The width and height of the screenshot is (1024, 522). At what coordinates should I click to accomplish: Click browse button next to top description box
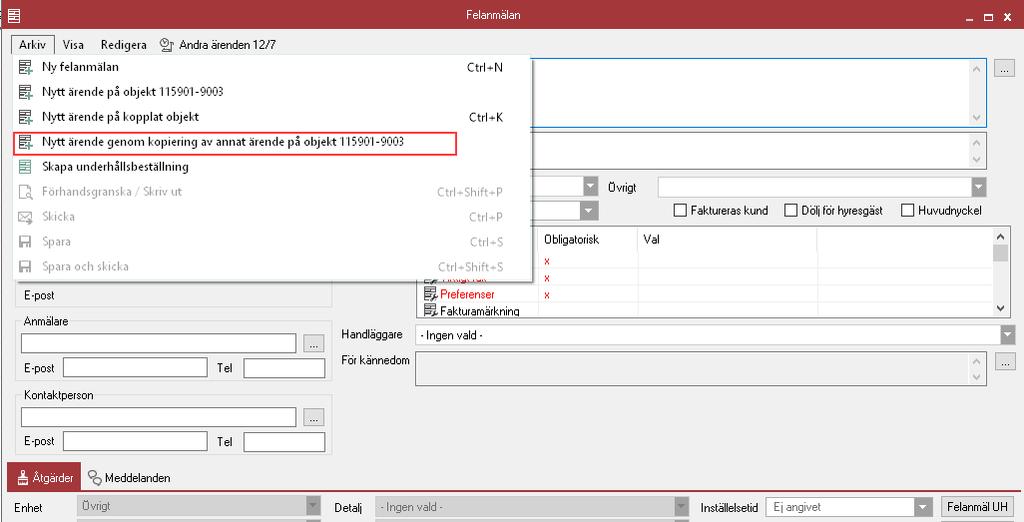click(x=1004, y=68)
